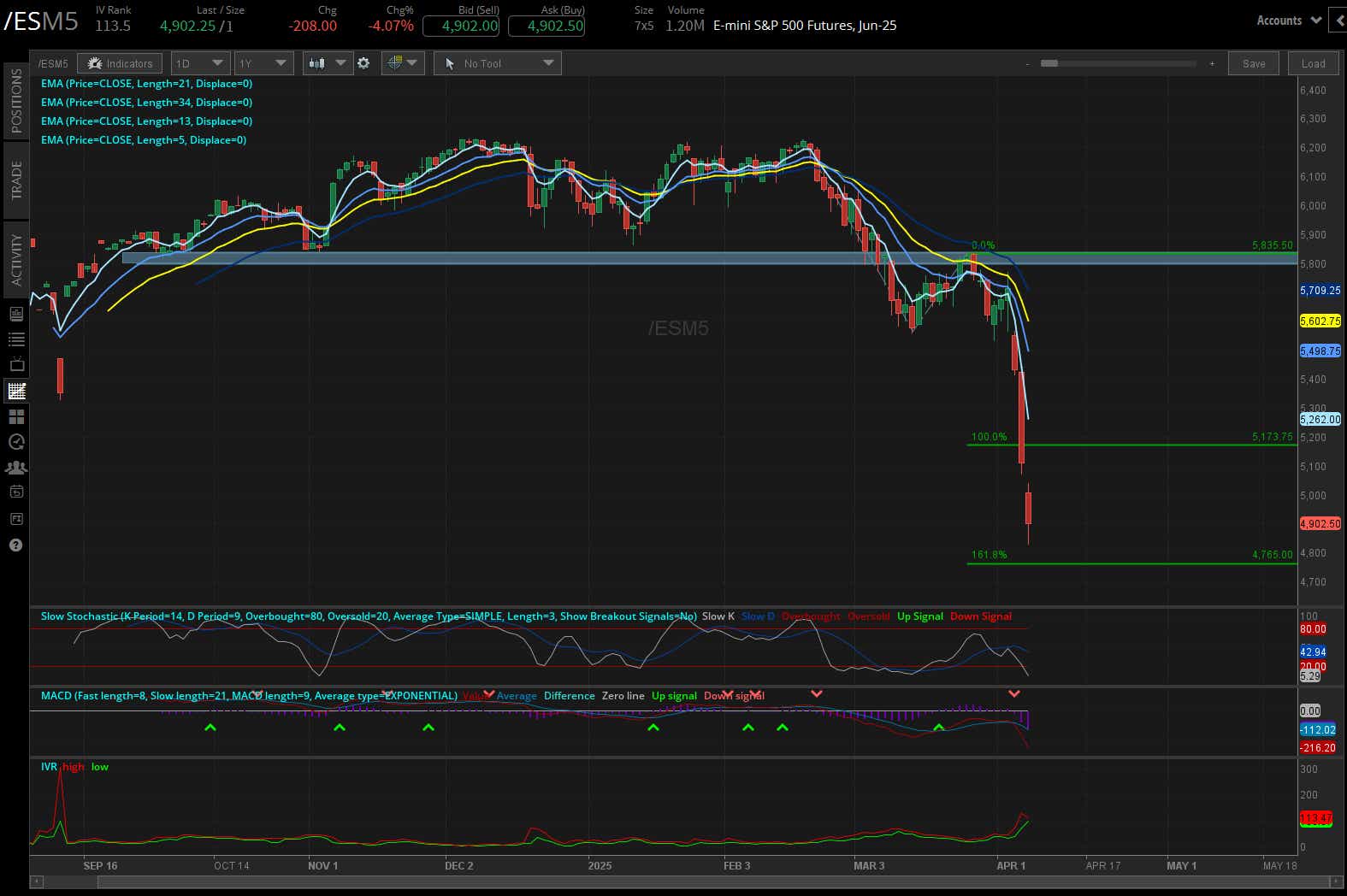Click the Save chart button
Image resolution: width=1347 pixels, height=896 pixels.
click(x=1254, y=63)
